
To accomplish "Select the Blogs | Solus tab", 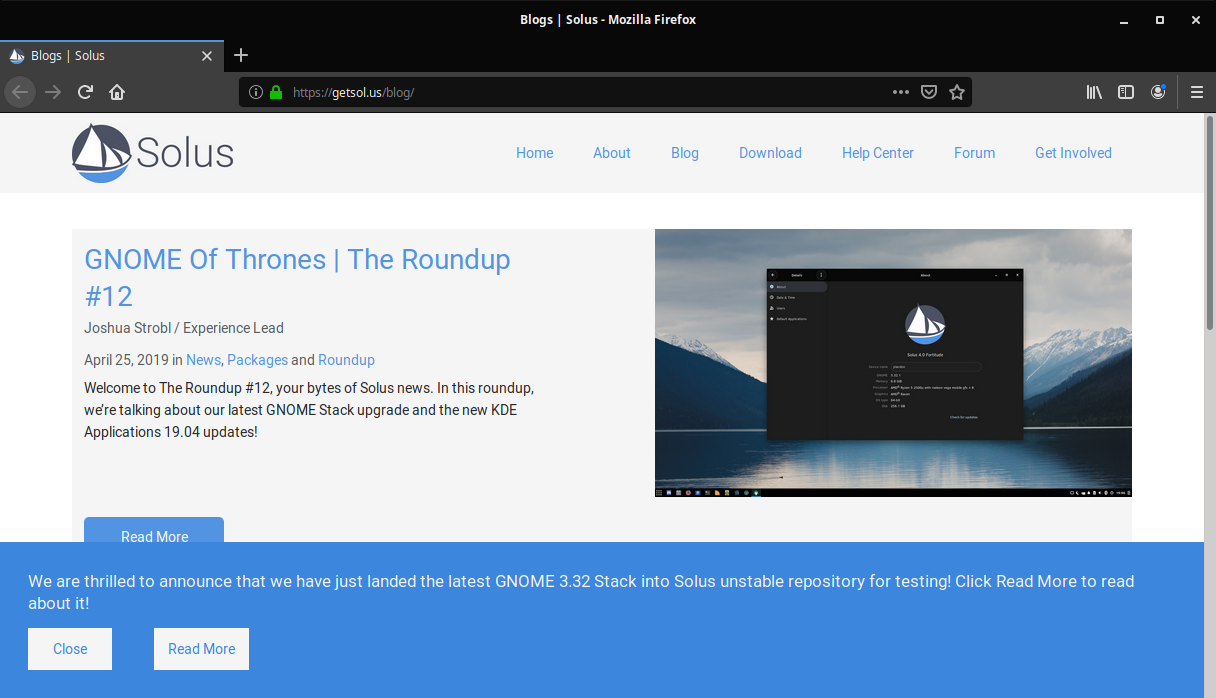I will pos(112,56).
